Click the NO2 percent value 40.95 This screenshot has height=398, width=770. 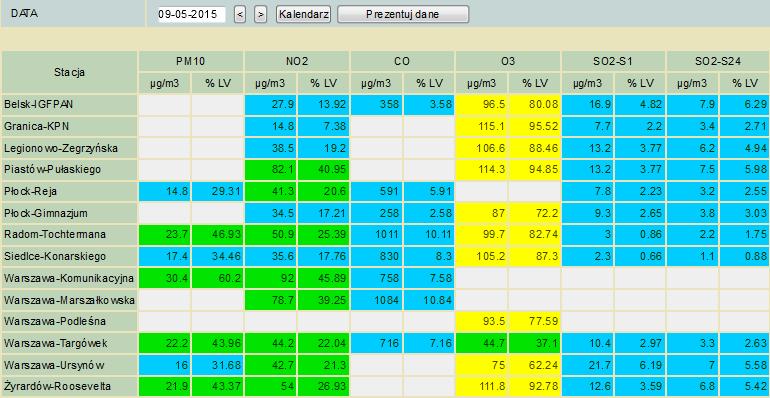click(x=324, y=170)
